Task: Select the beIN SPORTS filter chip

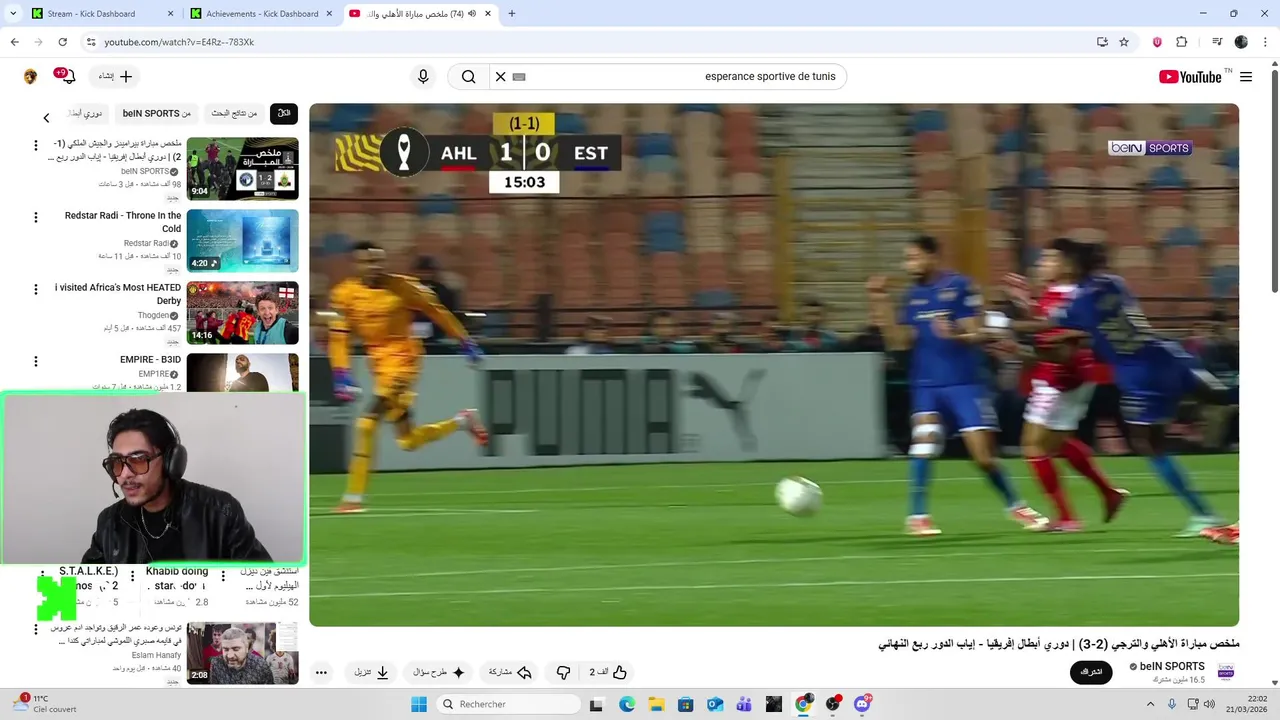Action: (157, 114)
